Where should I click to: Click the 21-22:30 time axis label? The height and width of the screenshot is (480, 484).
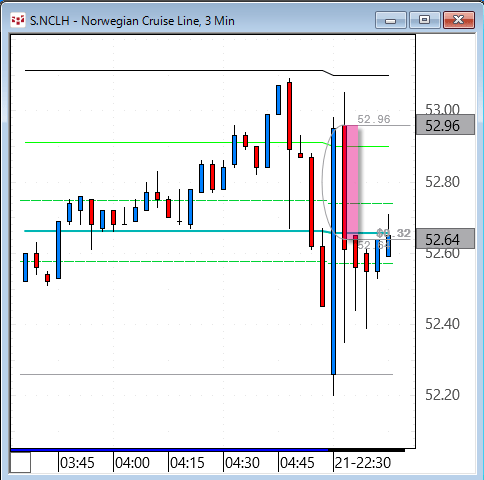coord(363,463)
